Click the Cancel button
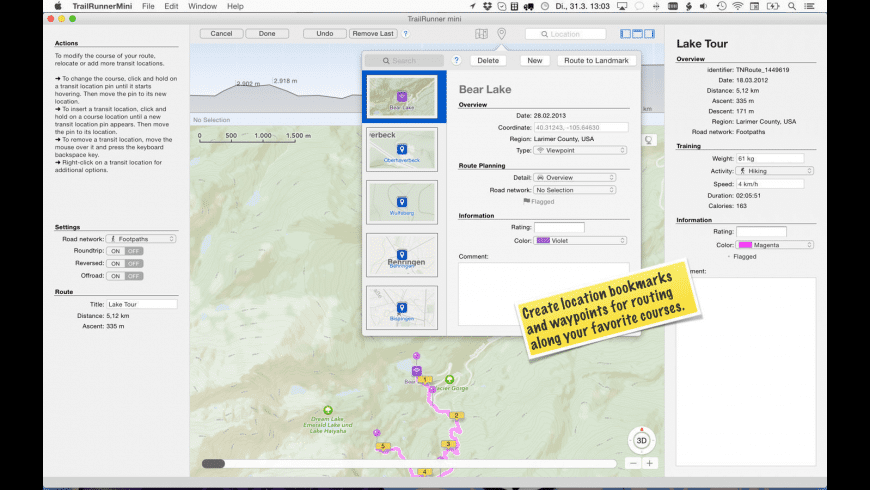 (221, 34)
